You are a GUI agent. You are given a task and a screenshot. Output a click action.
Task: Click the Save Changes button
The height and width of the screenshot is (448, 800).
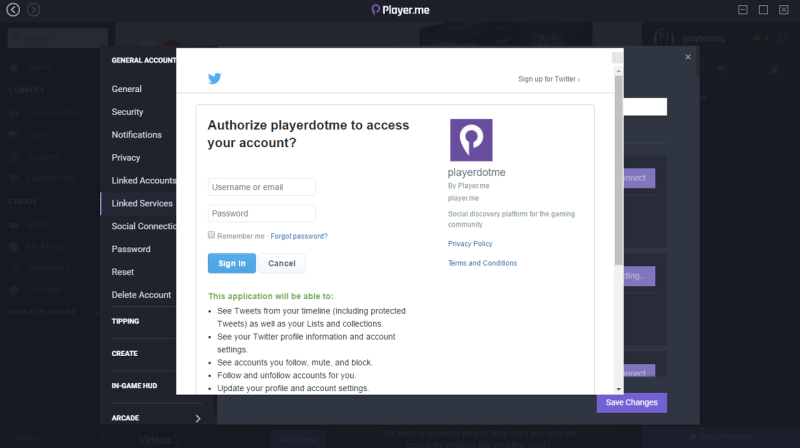tap(632, 403)
